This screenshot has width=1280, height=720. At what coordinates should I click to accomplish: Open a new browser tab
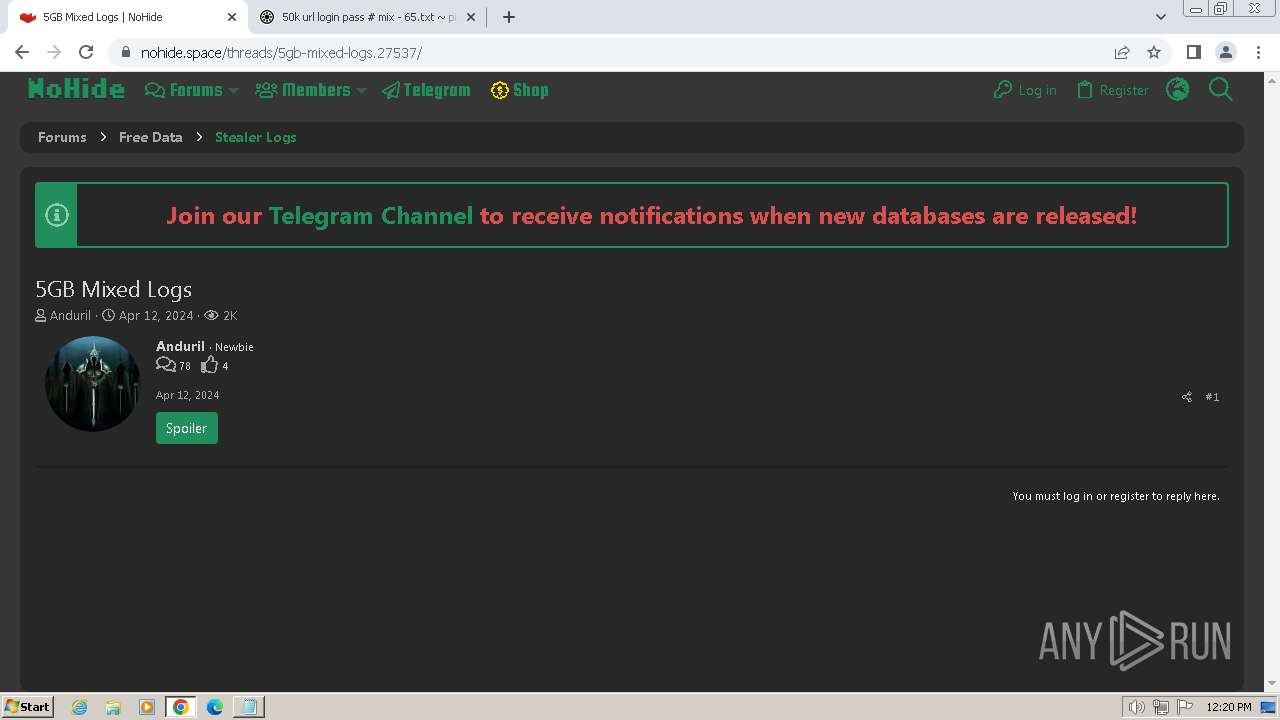tap(509, 17)
